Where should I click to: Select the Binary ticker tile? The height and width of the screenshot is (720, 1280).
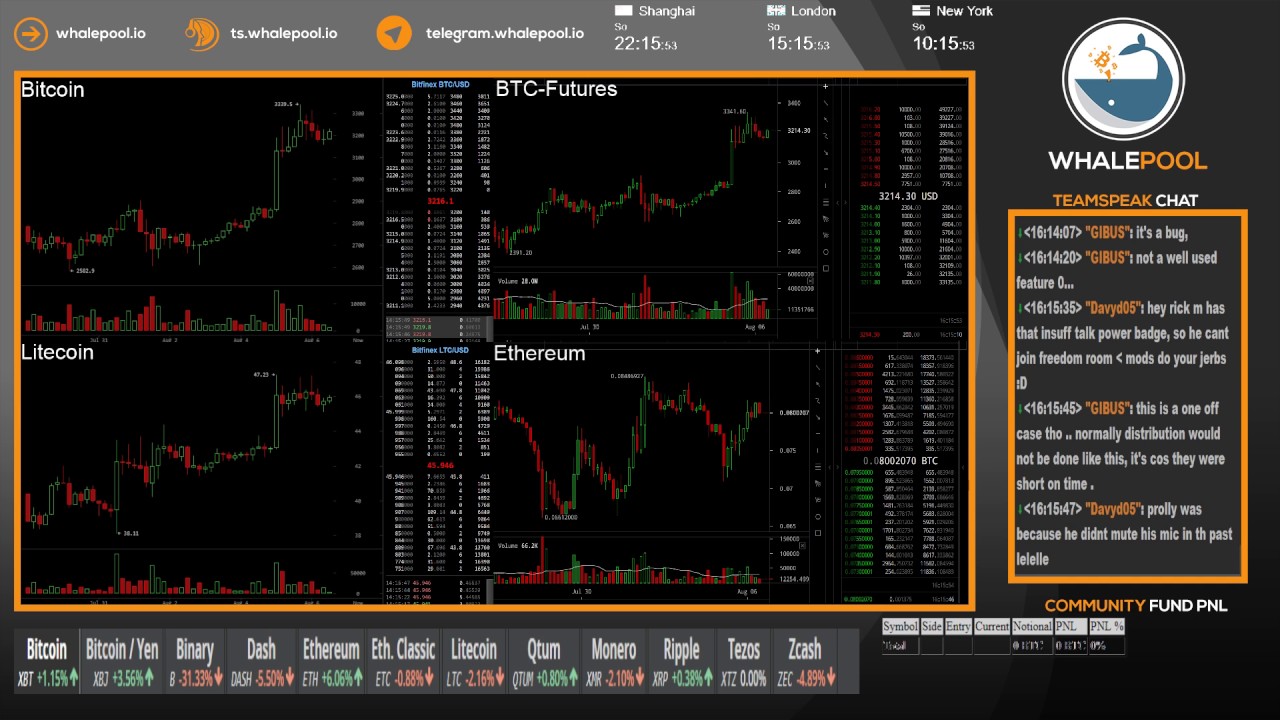tap(194, 662)
